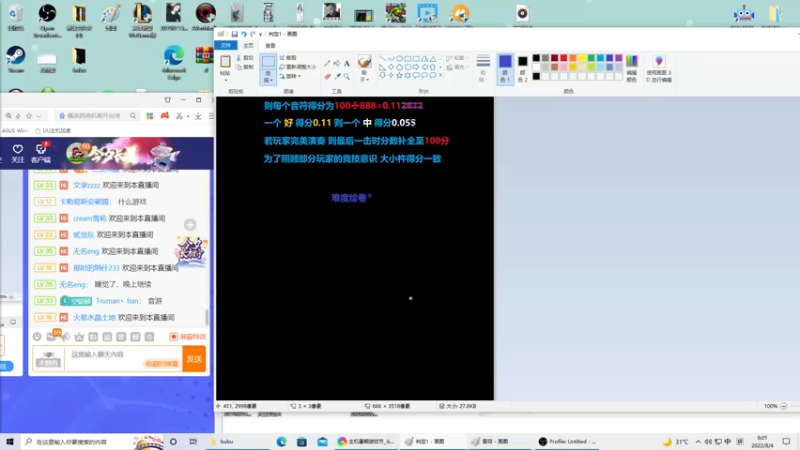The width and height of the screenshot is (800, 450).
Task: Click username 无名eng chat message
Action: [x=73, y=284]
